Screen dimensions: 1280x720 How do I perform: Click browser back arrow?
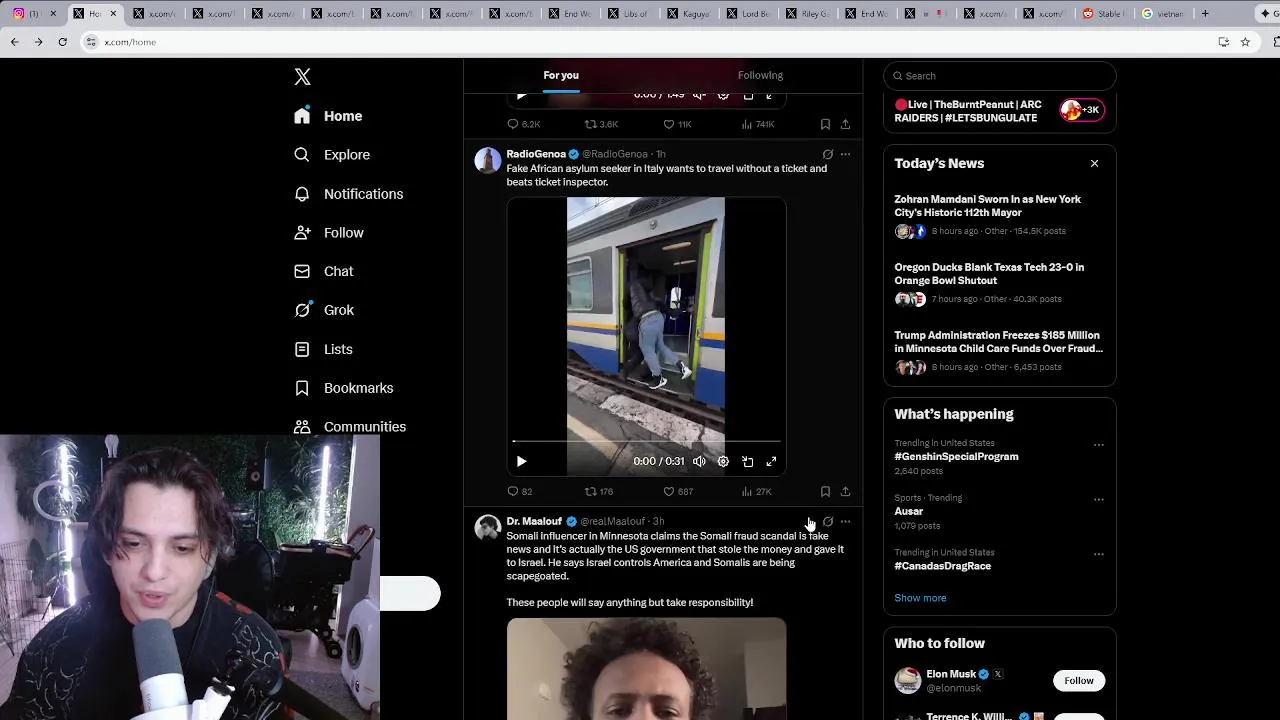click(x=14, y=42)
